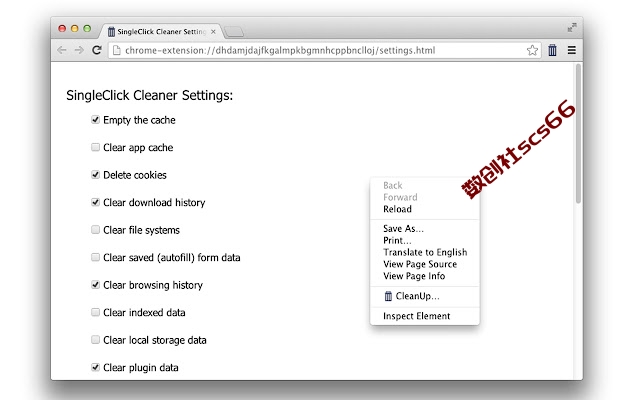
Task: Click the page vertical scrollbar thumb
Action: pyautogui.click(x=578, y=134)
